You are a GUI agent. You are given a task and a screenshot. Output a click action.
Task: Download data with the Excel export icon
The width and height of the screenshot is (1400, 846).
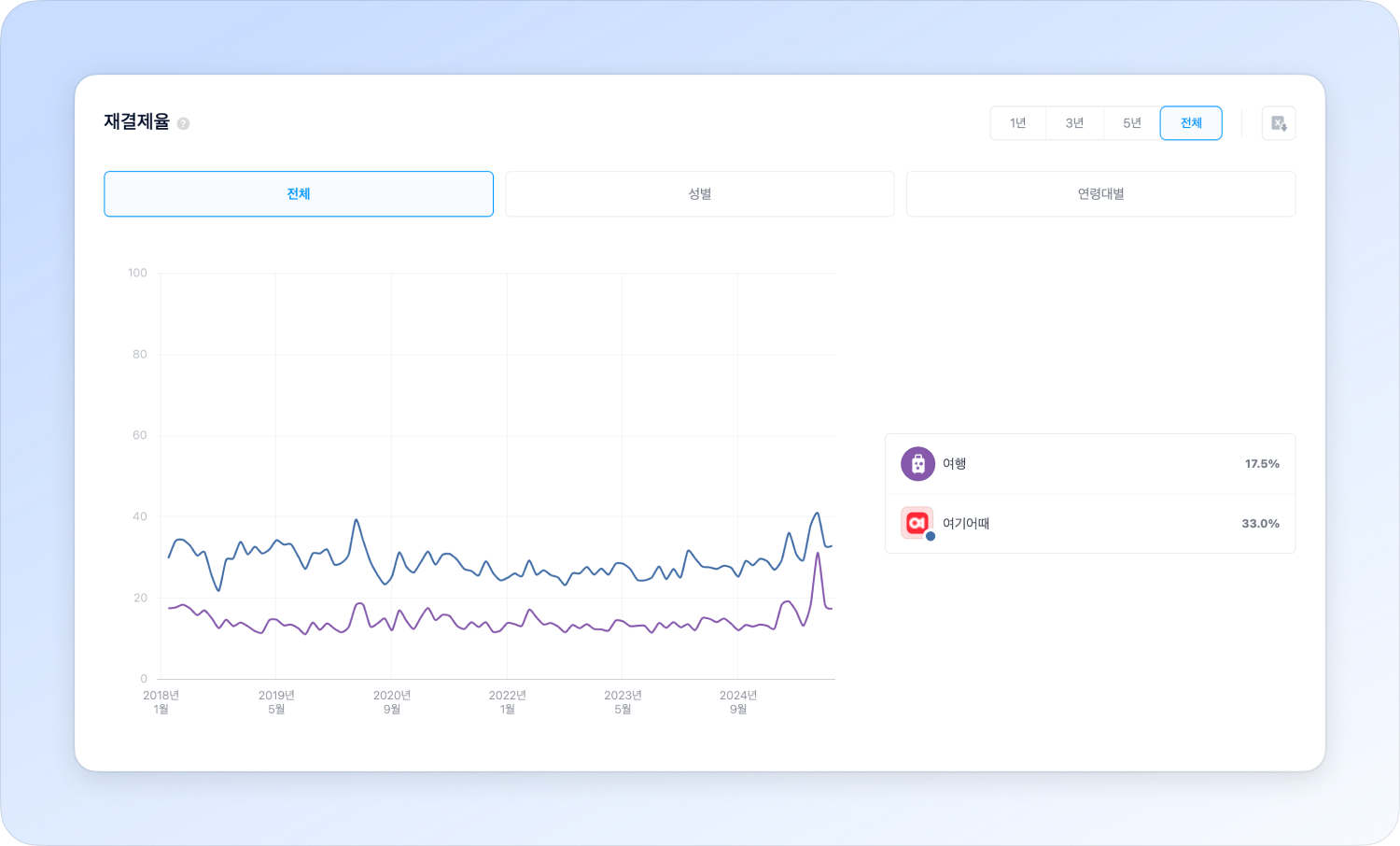point(1279,123)
